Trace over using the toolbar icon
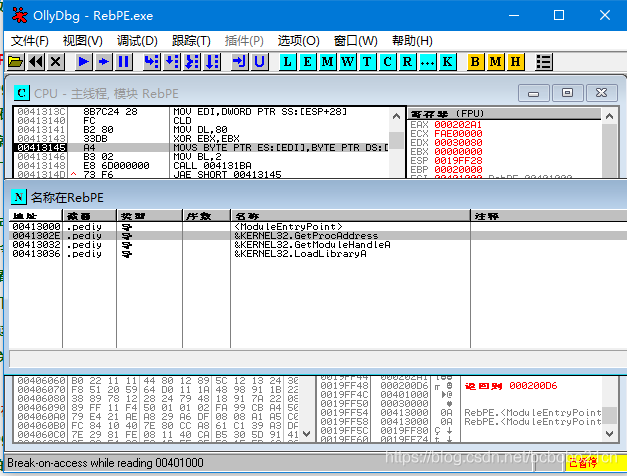 point(212,62)
